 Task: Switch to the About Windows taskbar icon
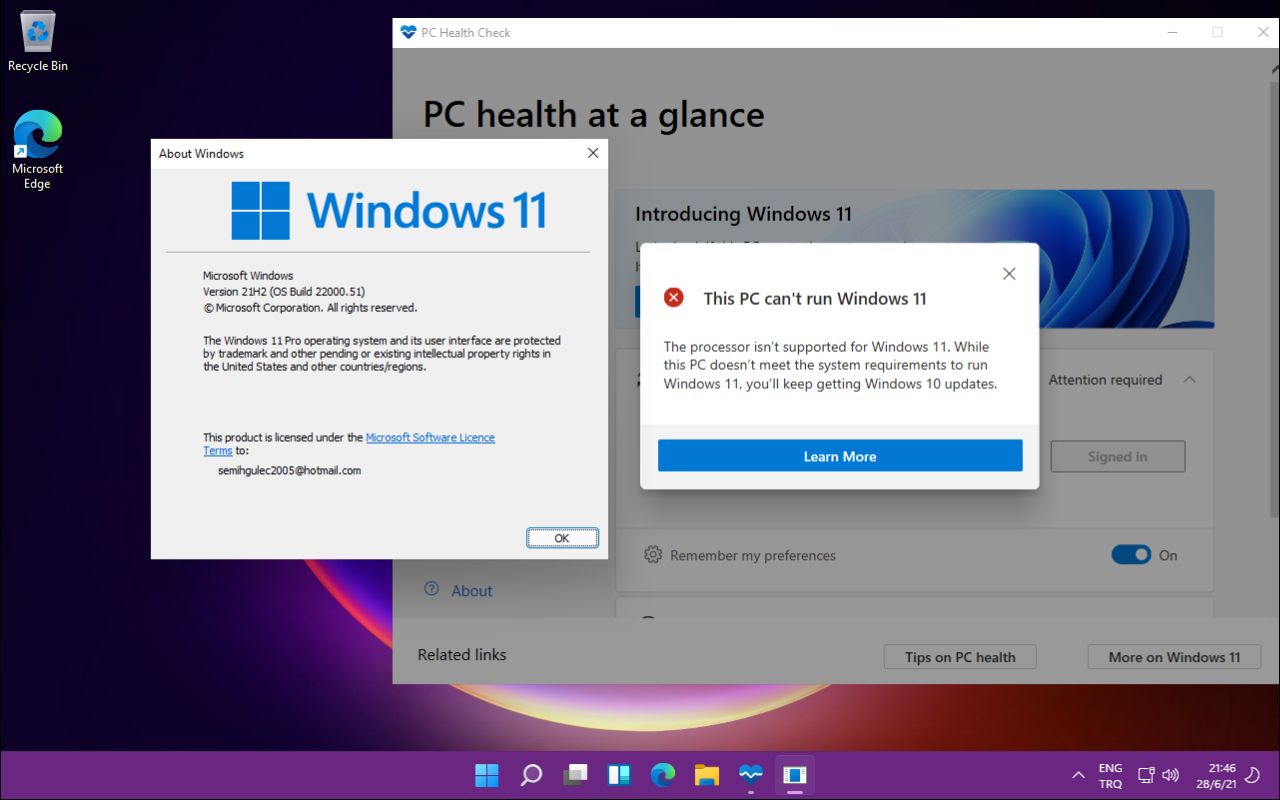tap(795, 775)
